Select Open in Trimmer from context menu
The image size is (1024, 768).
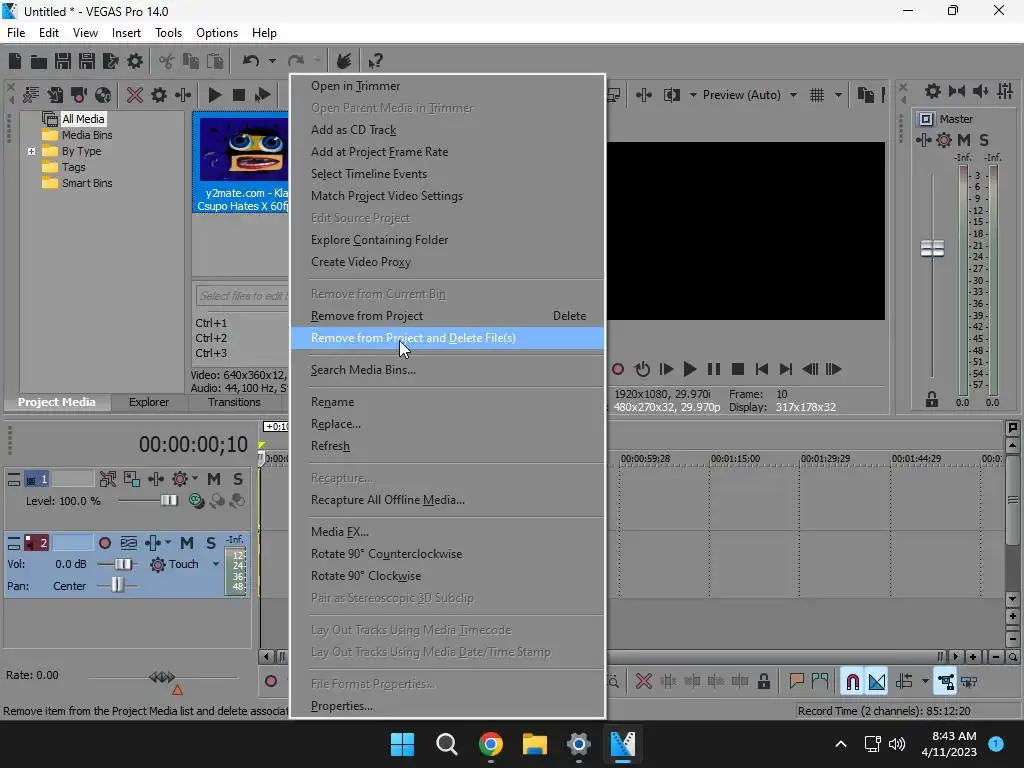[x=447, y=86]
